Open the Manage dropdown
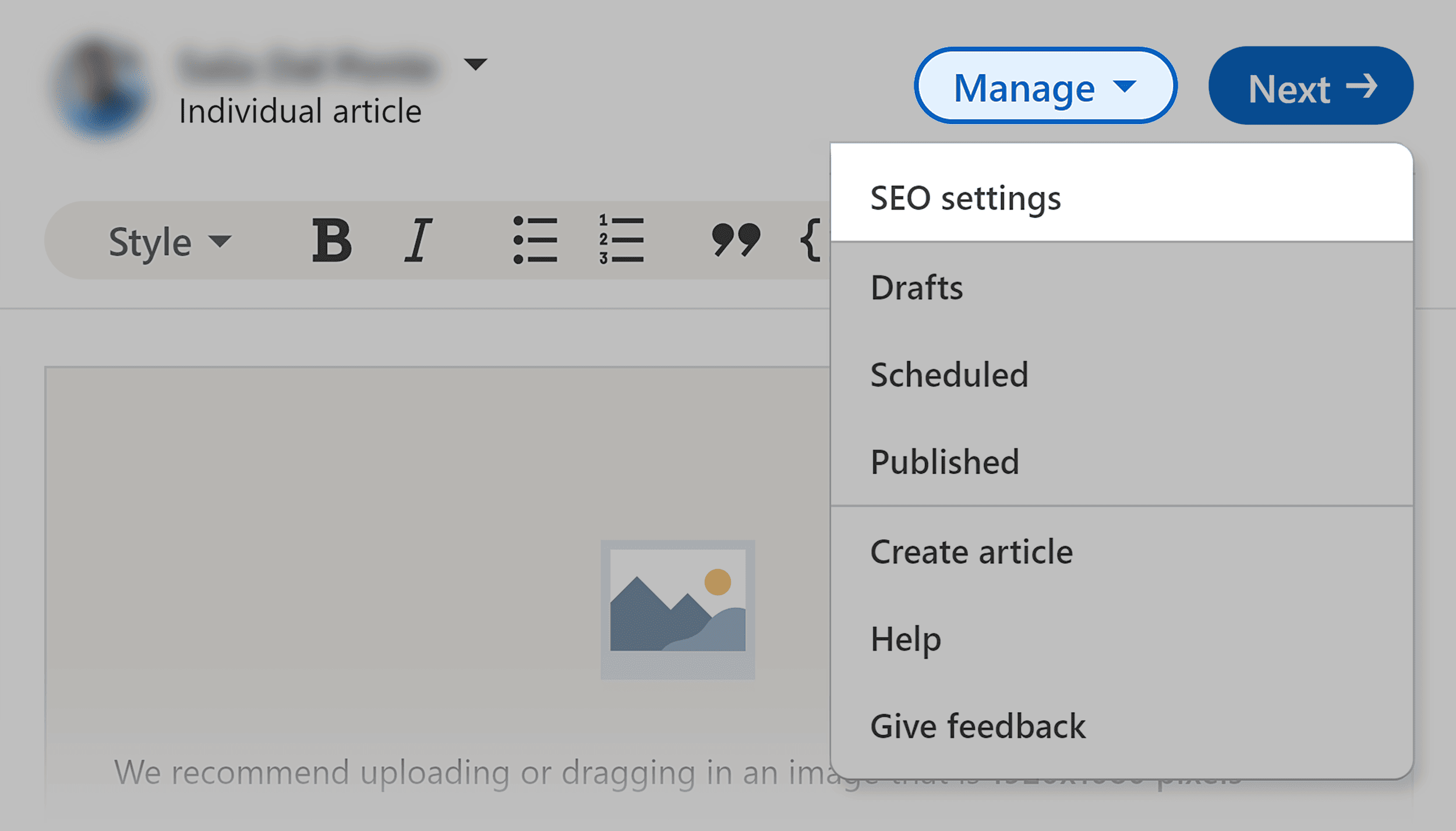 pos(1044,87)
